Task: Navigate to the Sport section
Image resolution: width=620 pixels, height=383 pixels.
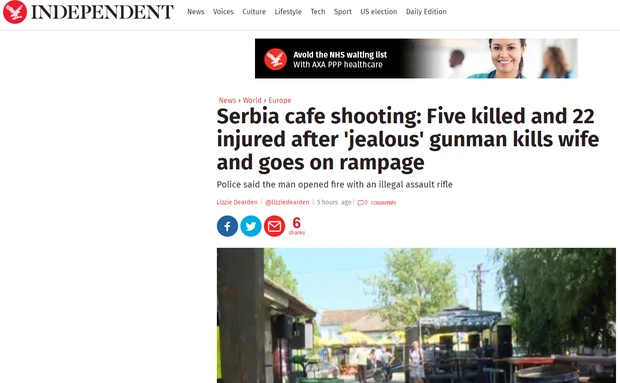Action: pyautogui.click(x=342, y=12)
